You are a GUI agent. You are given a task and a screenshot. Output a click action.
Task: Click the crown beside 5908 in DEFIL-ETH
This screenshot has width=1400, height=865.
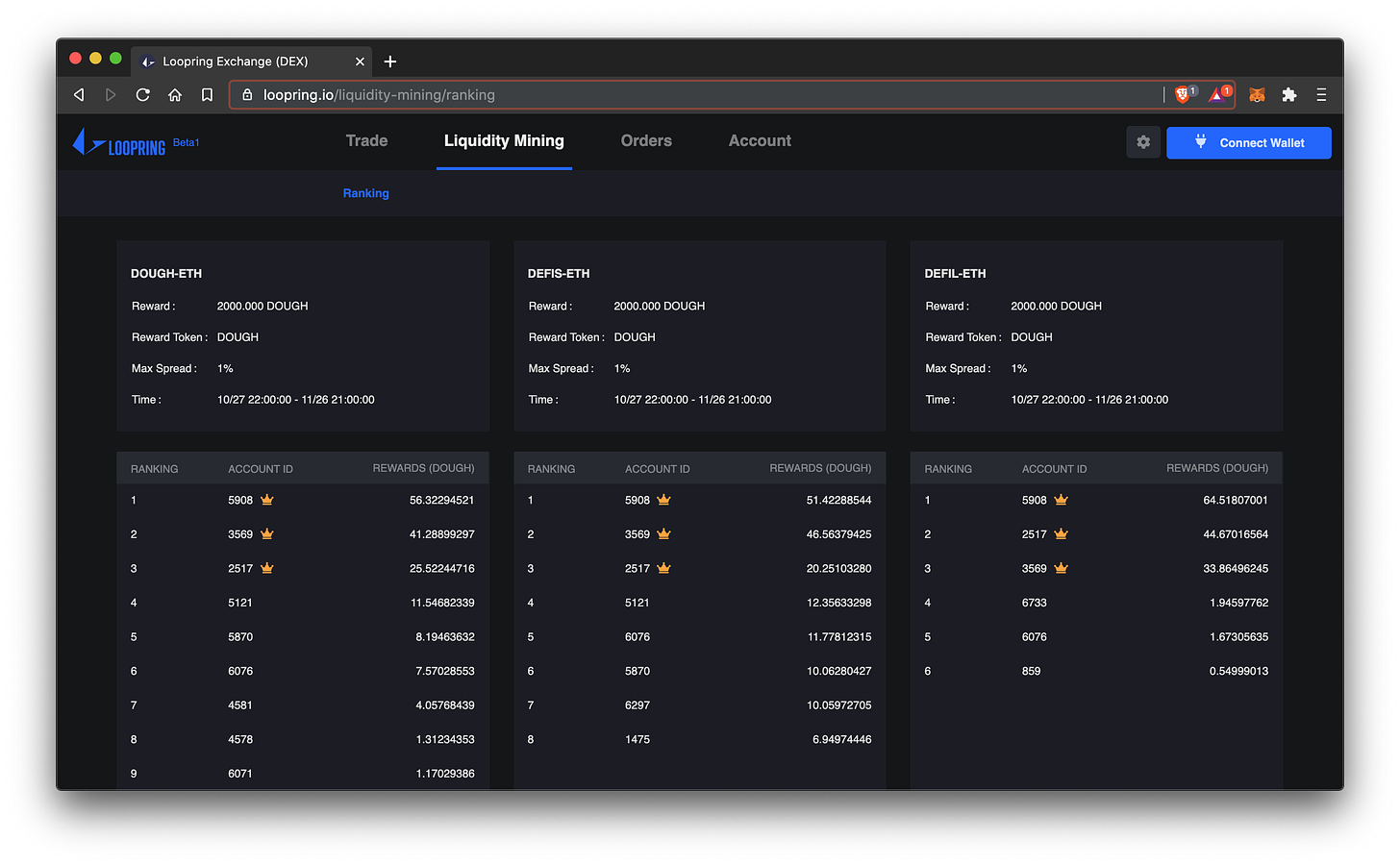point(1061,500)
